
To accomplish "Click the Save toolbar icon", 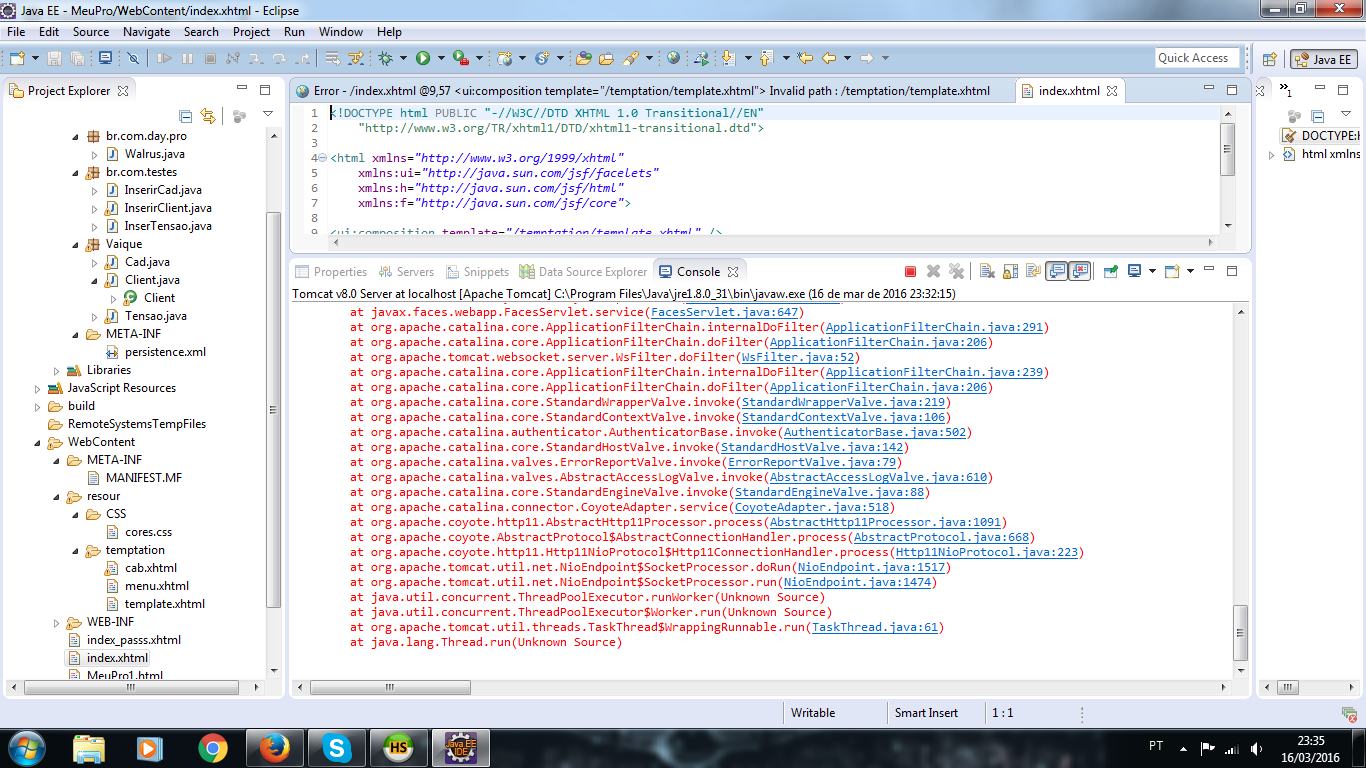I will coord(53,58).
